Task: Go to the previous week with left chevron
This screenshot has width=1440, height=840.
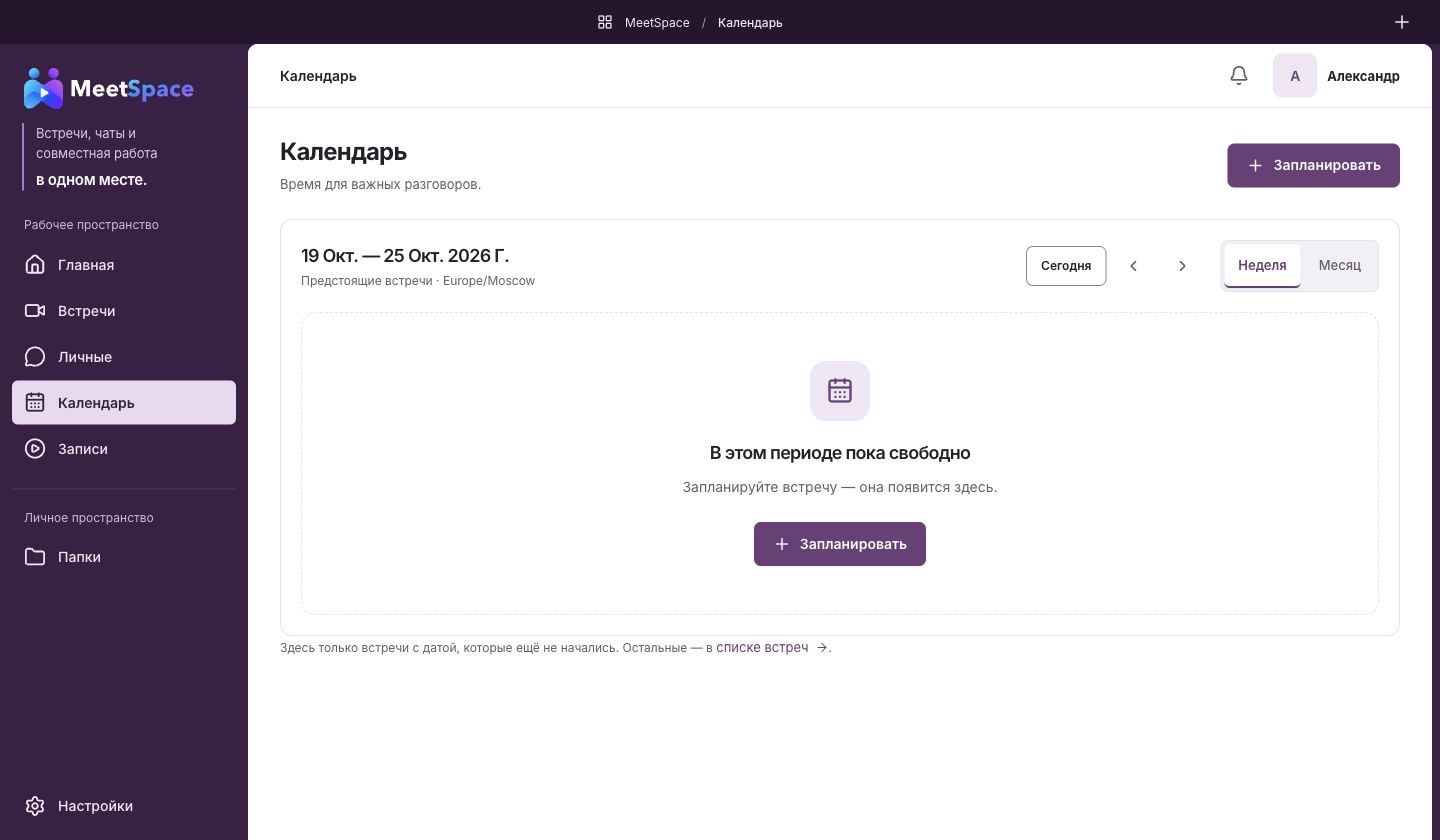Action: (1134, 266)
